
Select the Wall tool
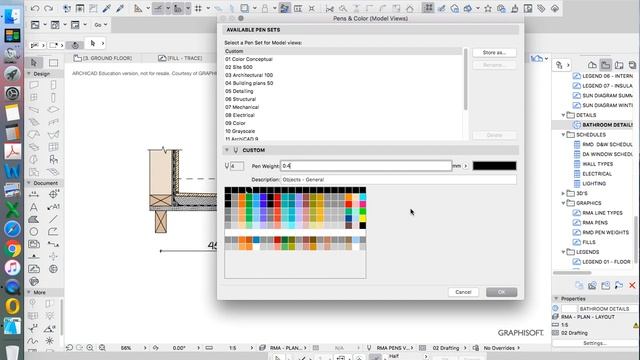pyautogui.click(x=34, y=85)
